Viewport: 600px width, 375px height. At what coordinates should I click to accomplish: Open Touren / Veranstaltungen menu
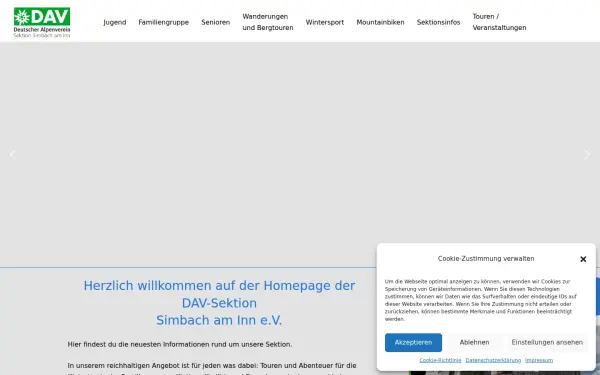(x=499, y=22)
